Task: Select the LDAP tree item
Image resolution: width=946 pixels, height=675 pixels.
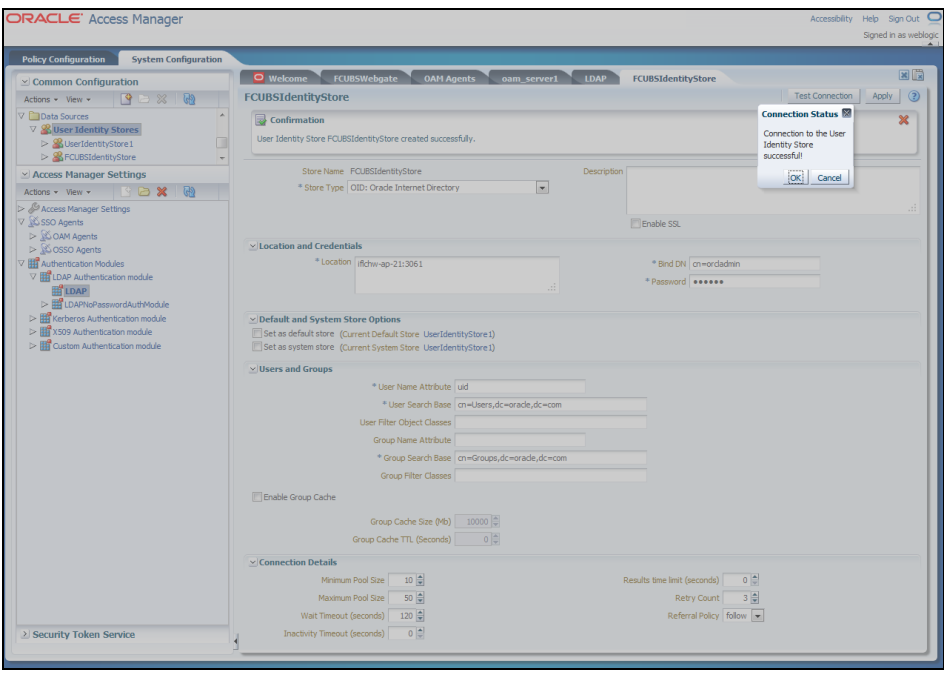Action: click(76, 291)
